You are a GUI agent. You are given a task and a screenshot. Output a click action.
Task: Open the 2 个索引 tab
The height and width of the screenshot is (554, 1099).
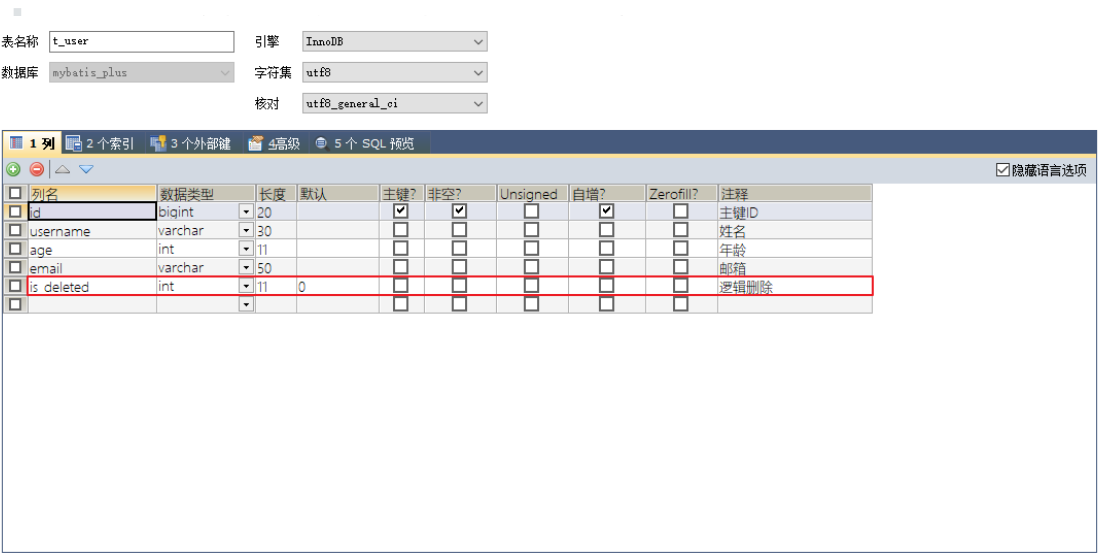[100, 144]
